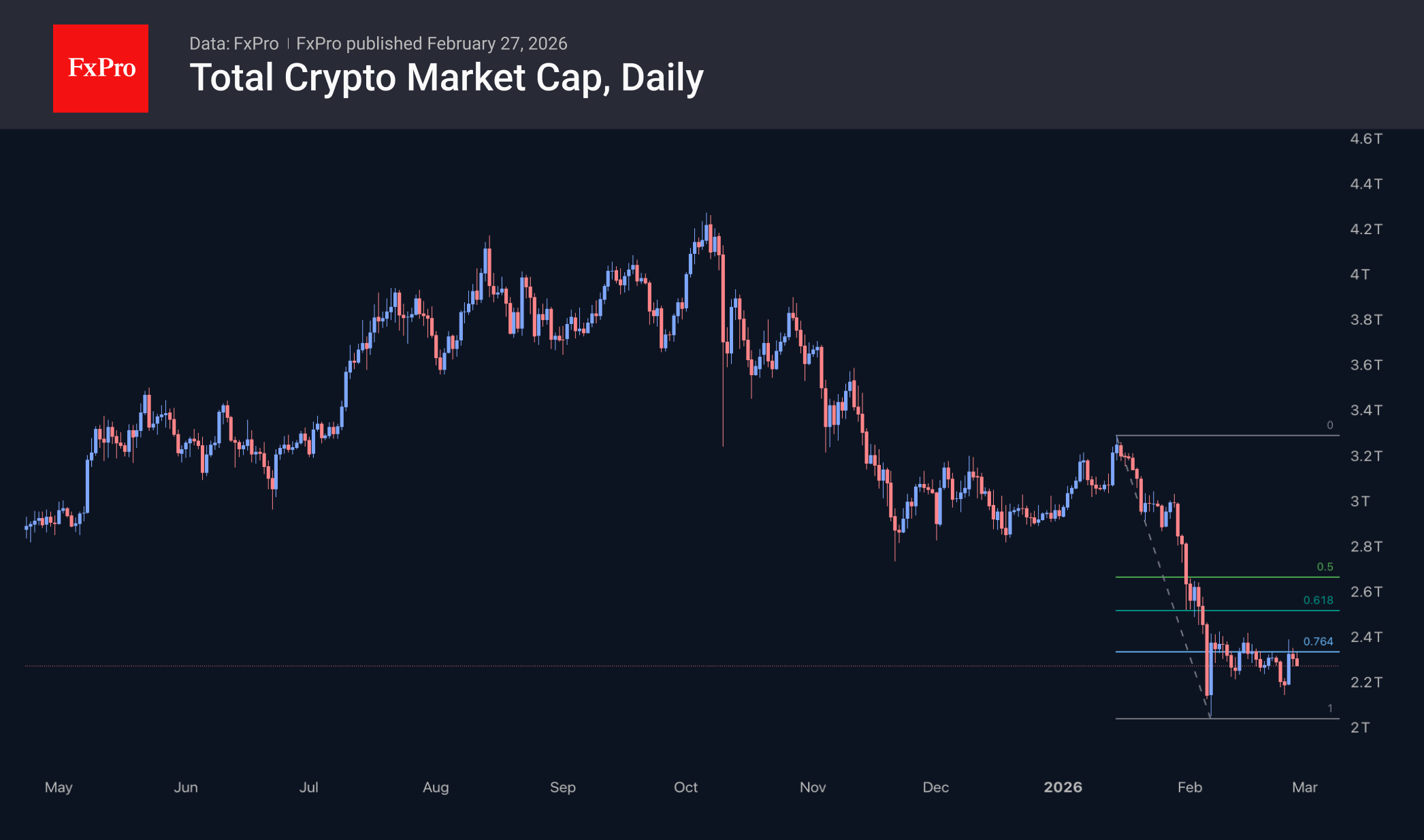Select the 0.618 Fibonacci level label

coord(1318,600)
